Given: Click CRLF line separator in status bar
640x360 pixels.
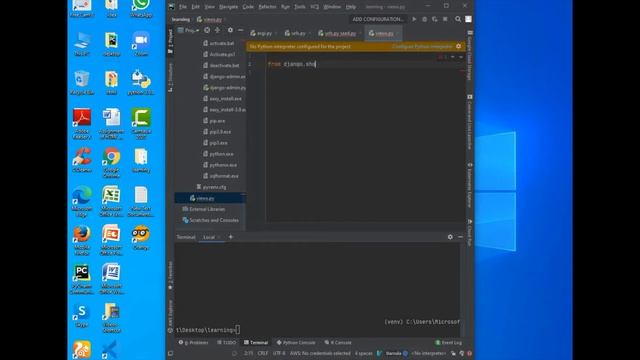Looking at the screenshot, I should [x=263, y=353].
